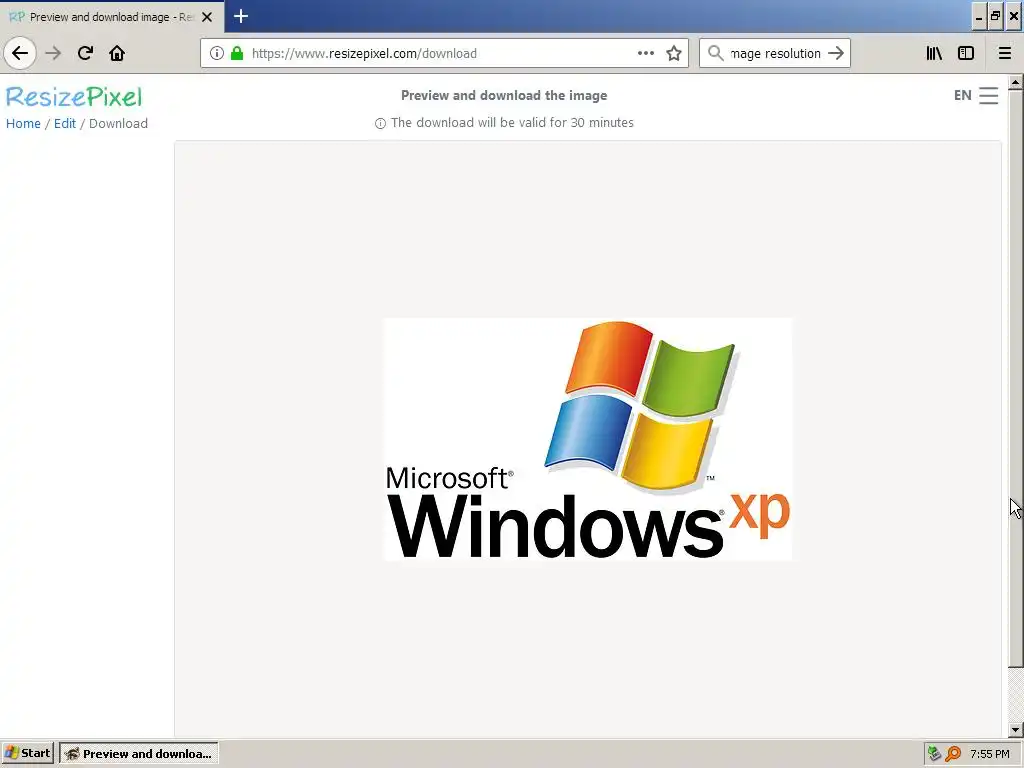Click the network system tray icon

[935, 754]
